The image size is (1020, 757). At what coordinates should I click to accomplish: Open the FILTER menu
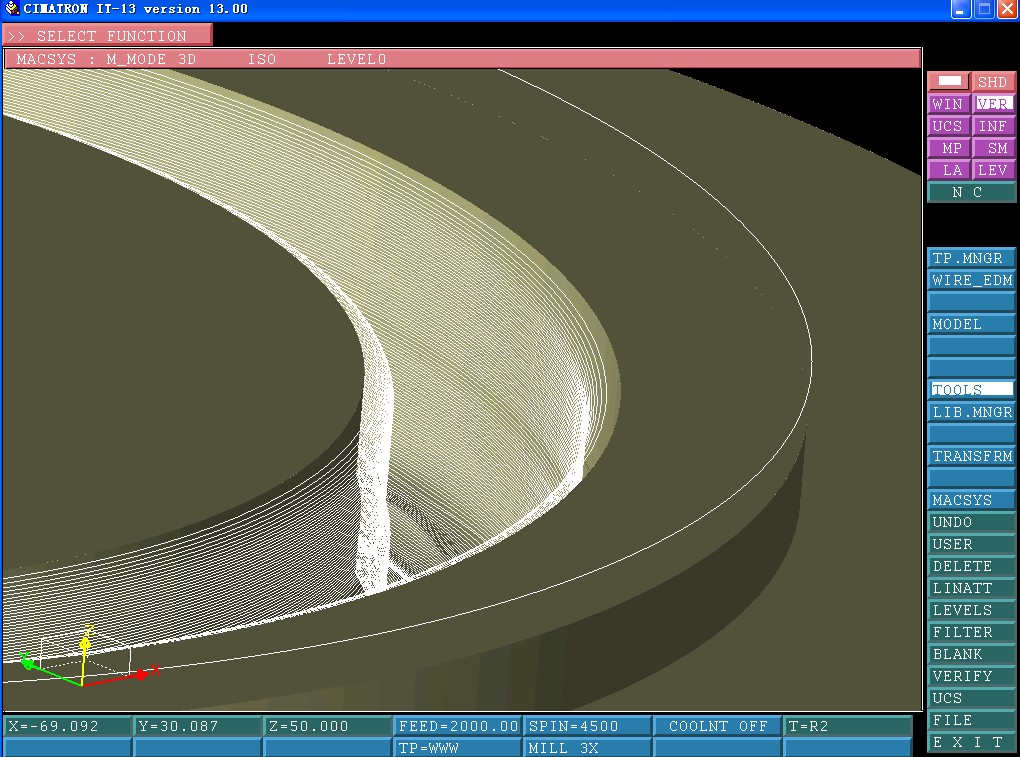[x=971, y=632]
